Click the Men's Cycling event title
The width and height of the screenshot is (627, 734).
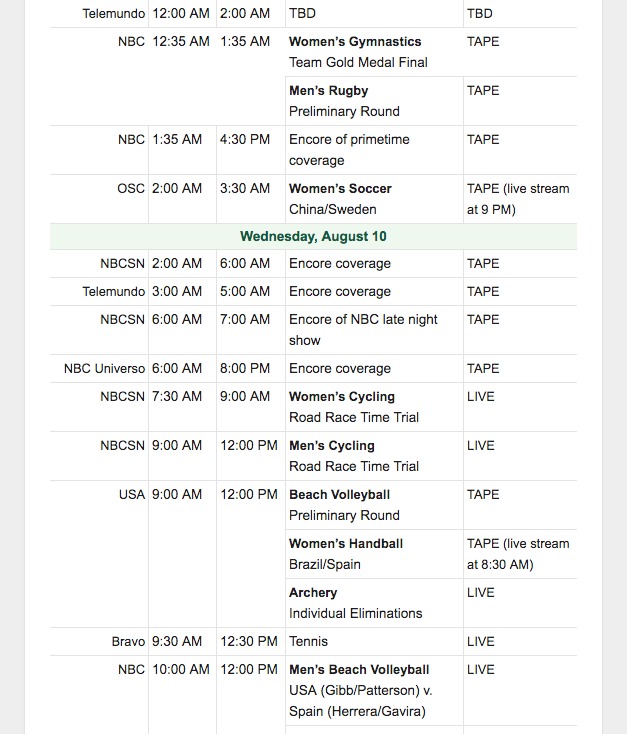pos(332,446)
